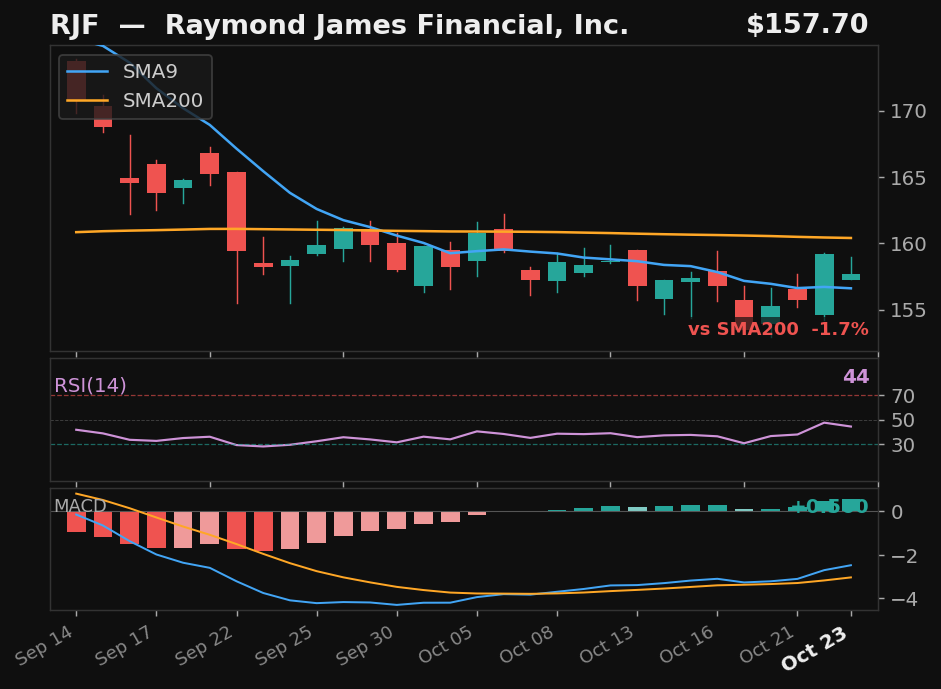This screenshot has height=689, width=941.
Task: Click the Oct 23 date label
Action: [814, 648]
